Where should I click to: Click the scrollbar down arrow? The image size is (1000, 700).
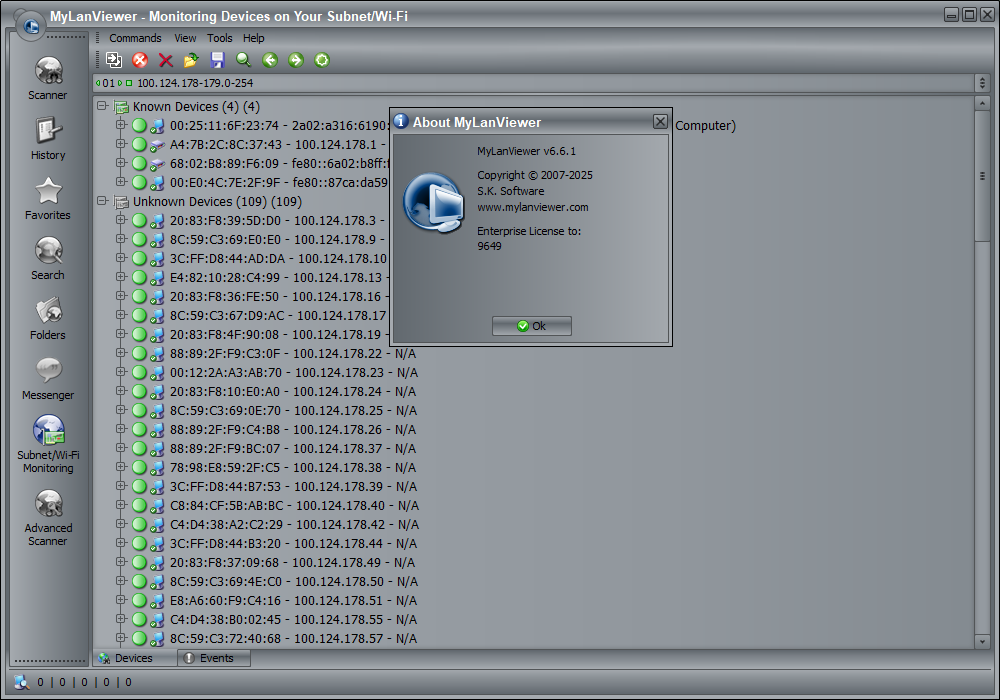982,641
